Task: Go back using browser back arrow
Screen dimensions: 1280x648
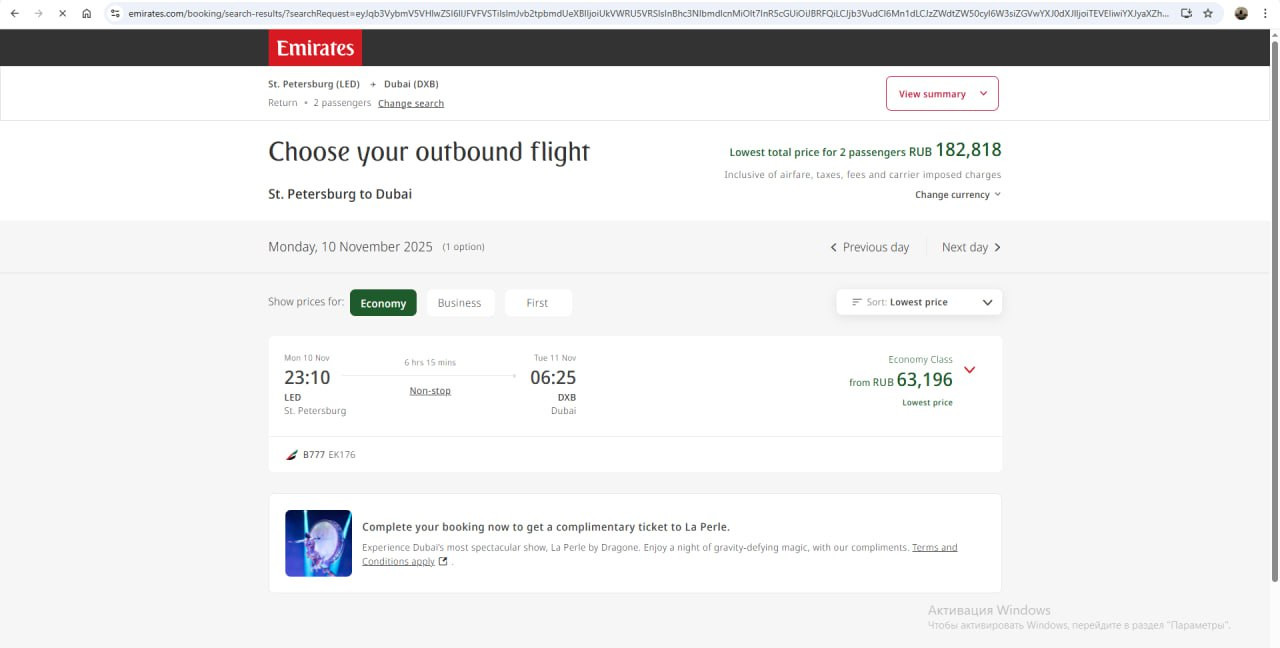Action: pyautogui.click(x=14, y=14)
